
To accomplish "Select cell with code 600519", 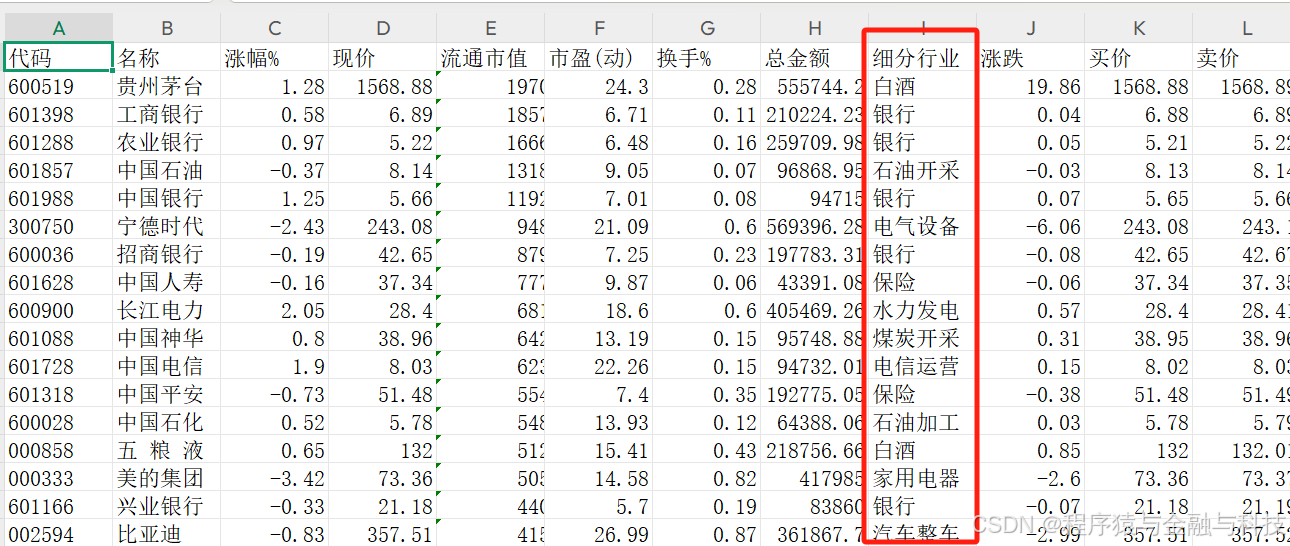I will point(58,86).
